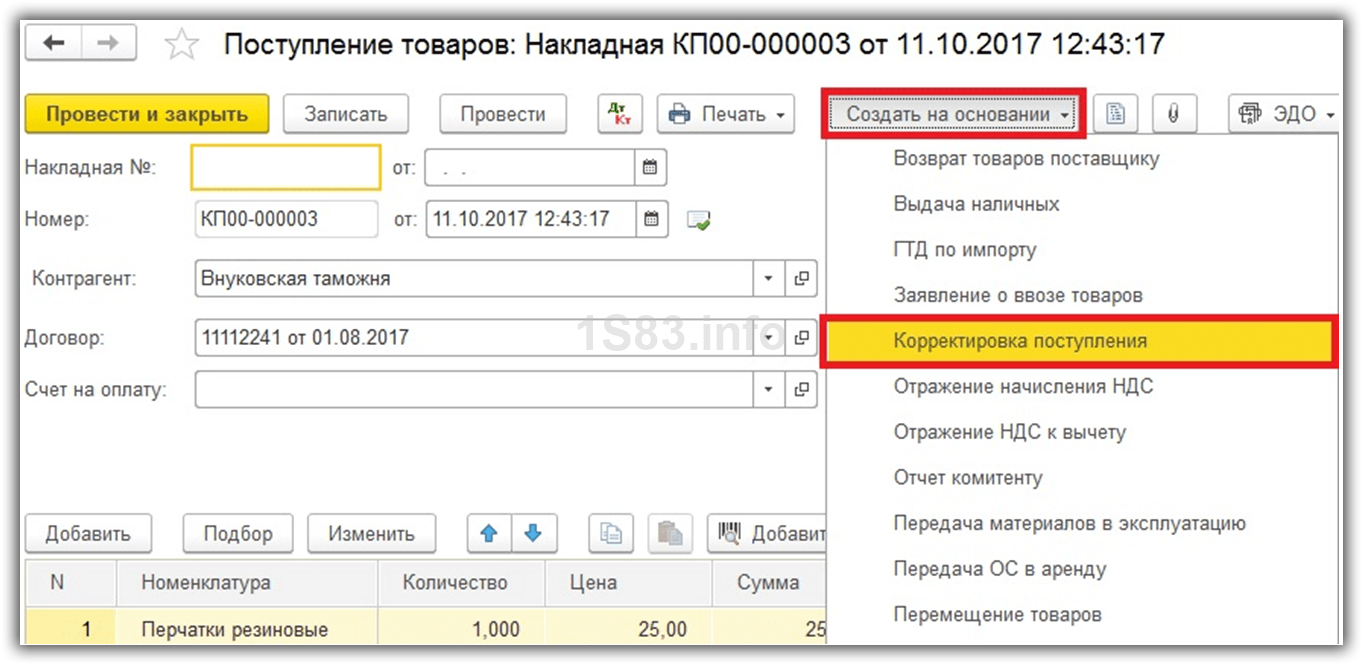1363x665 pixels.
Task: Click the back navigation arrow
Action: point(53,44)
